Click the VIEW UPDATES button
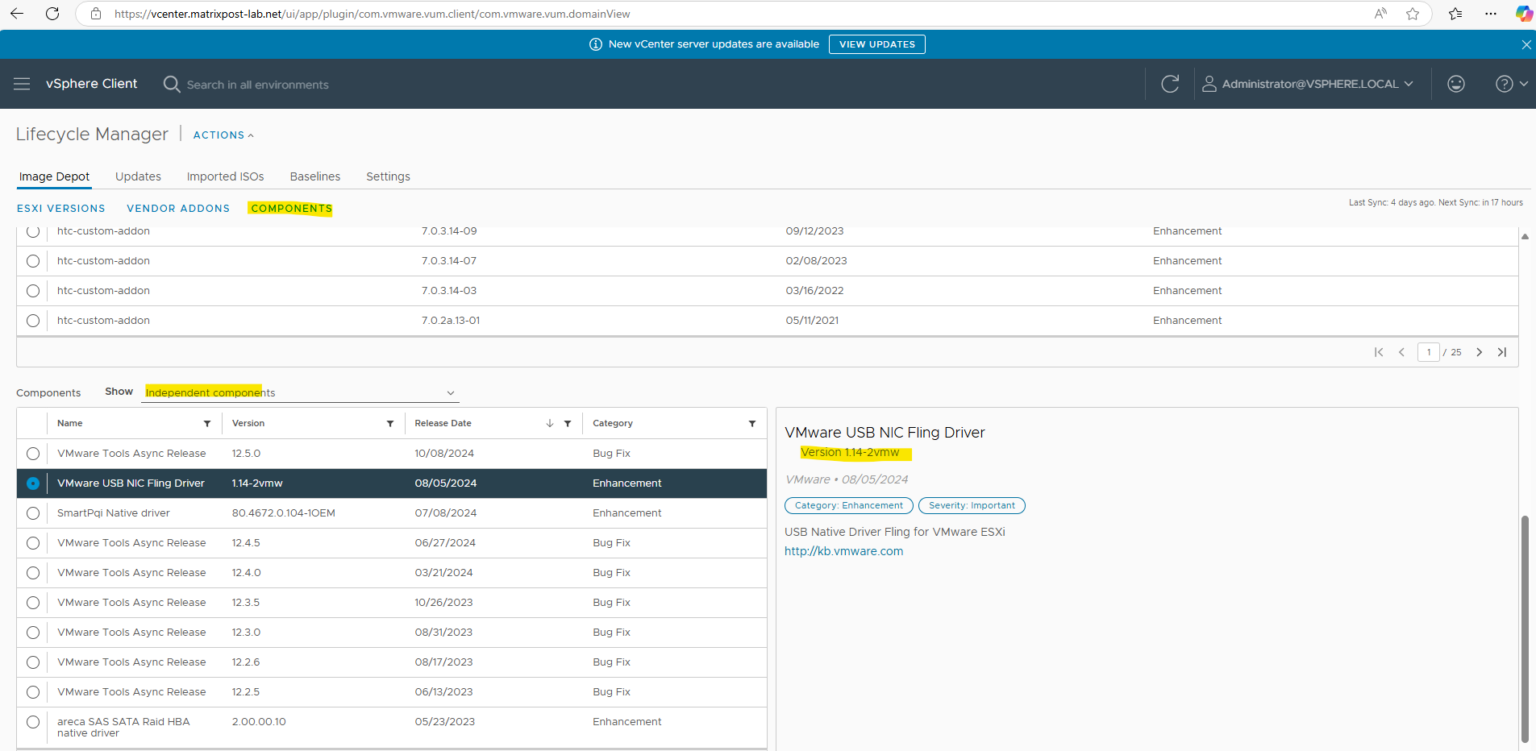The width and height of the screenshot is (1536, 751). pos(877,44)
